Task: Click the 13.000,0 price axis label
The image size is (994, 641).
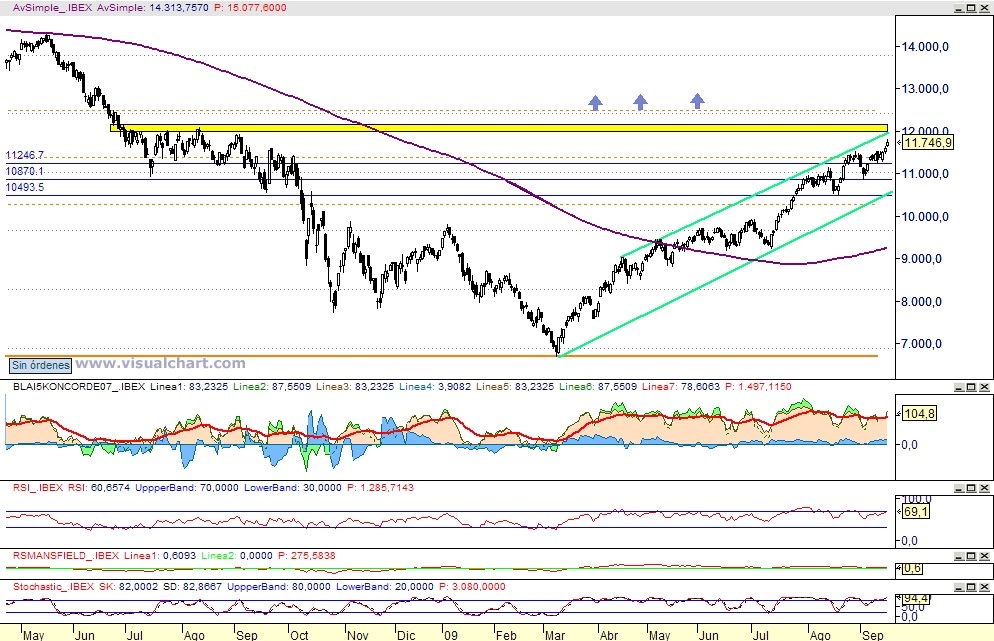Action: pyautogui.click(x=925, y=89)
